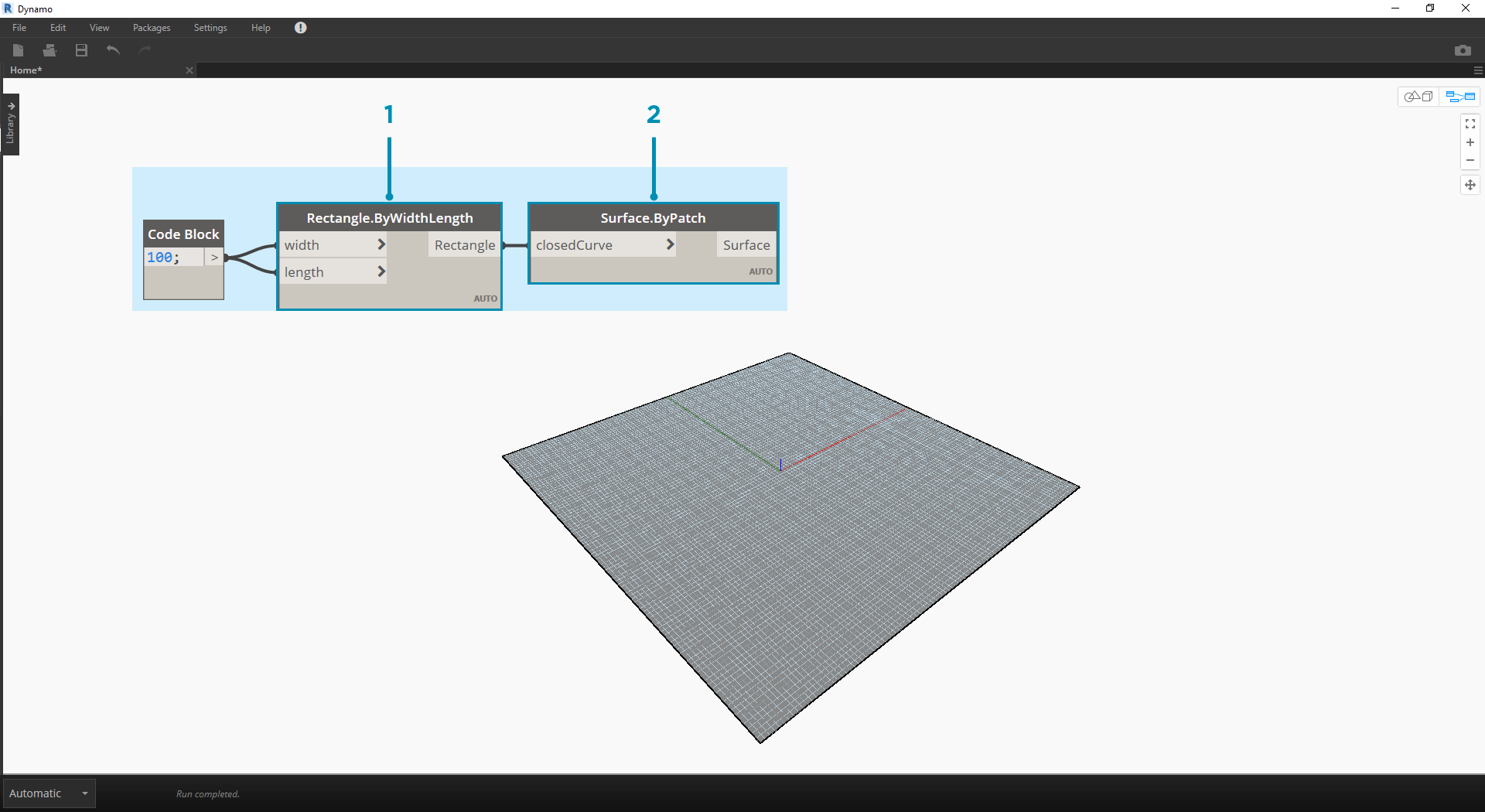1485x812 pixels.
Task: Click the New file toolbar icon
Action: pos(19,50)
